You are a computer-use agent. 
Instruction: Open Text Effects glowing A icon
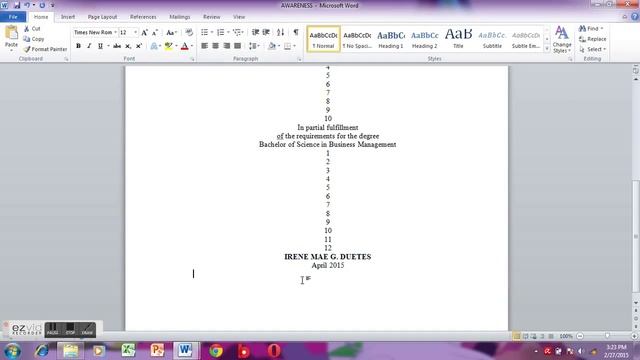coord(154,46)
